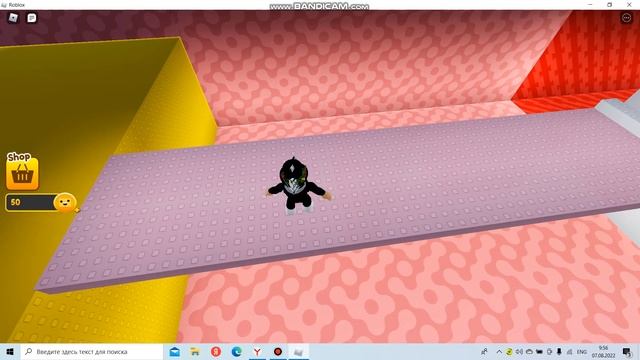The width and height of the screenshot is (640, 360).
Task: Restore down the Roblox window
Action: pyautogui.click(x=609, y=4)
